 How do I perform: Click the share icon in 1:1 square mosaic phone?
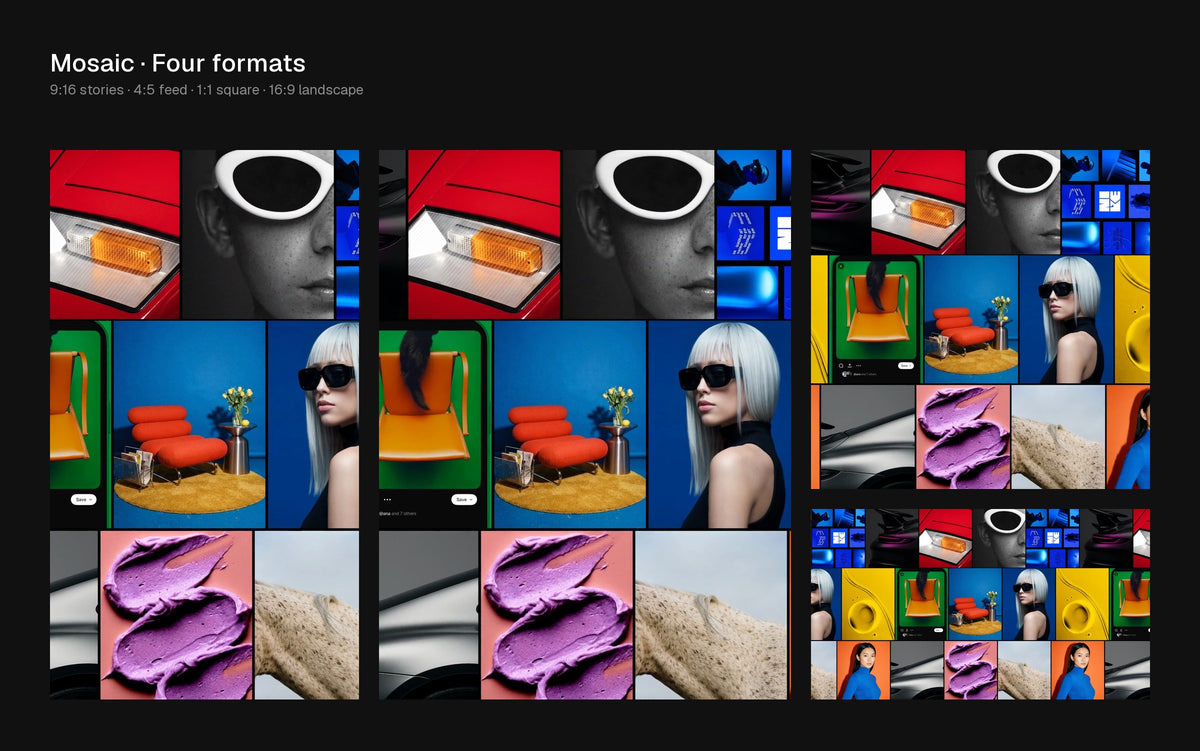coord(849,366)
